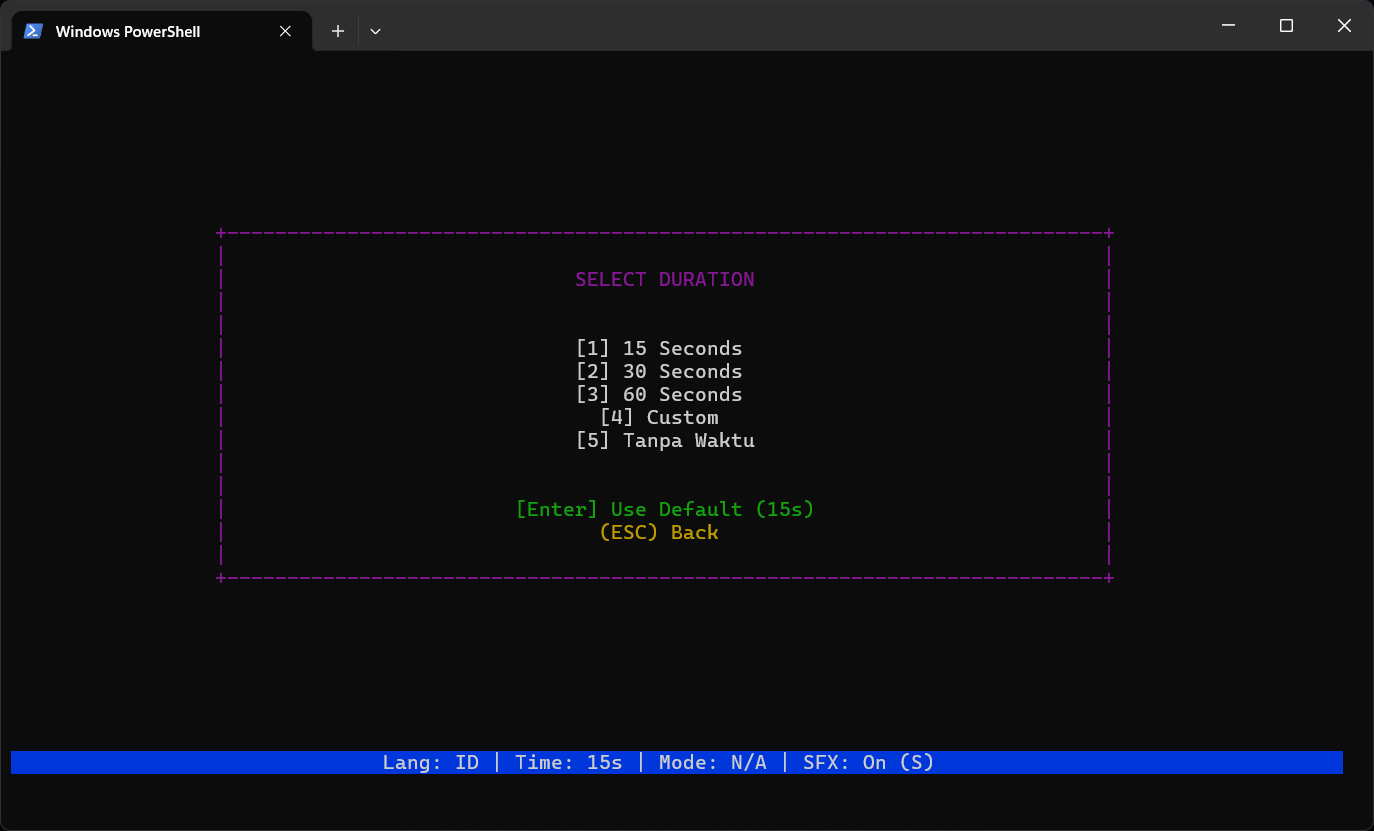Choose the [3] 60 Seconds option

(659, 395)
